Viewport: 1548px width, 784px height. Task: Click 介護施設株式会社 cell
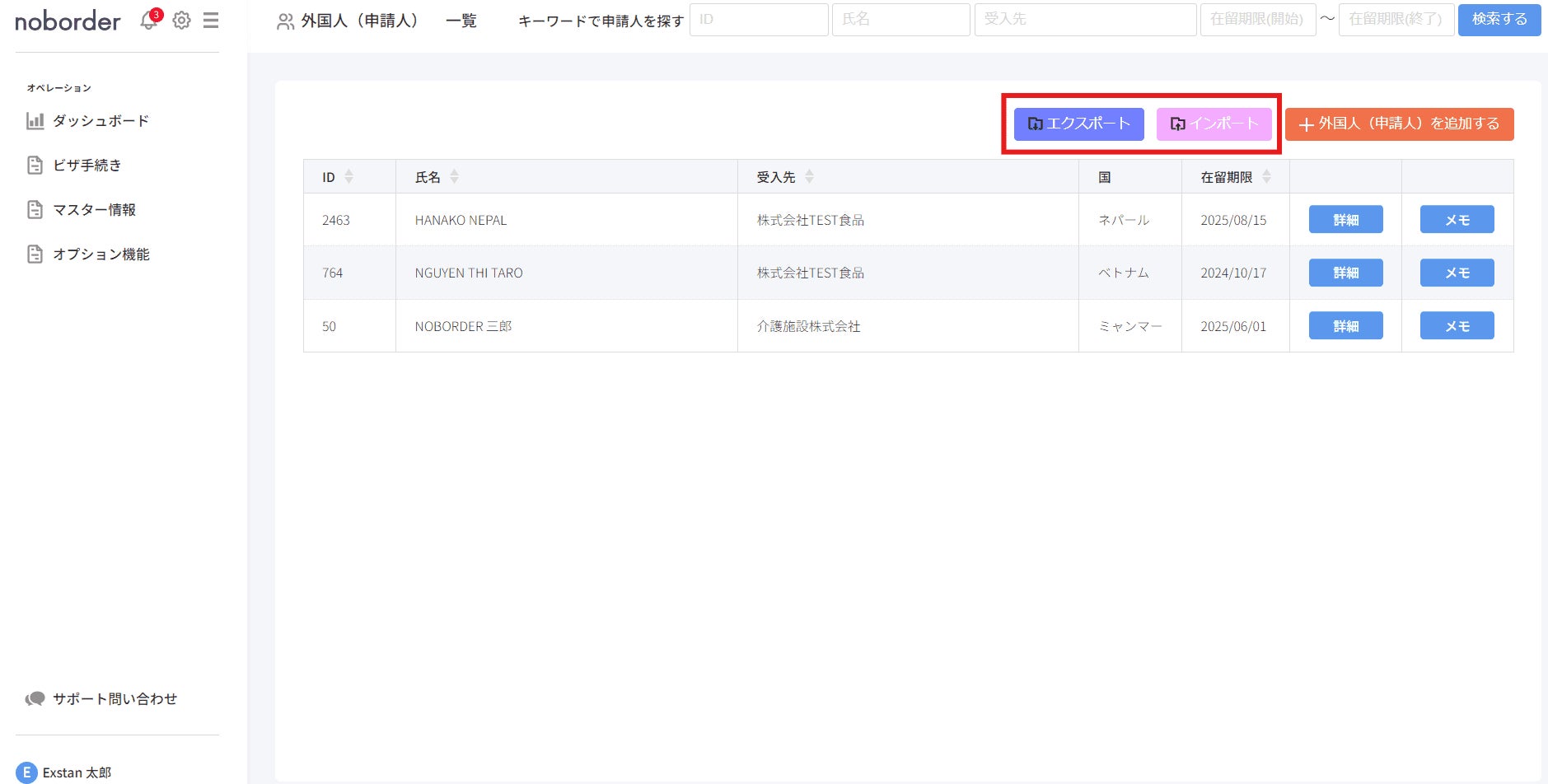click(808, 326)
